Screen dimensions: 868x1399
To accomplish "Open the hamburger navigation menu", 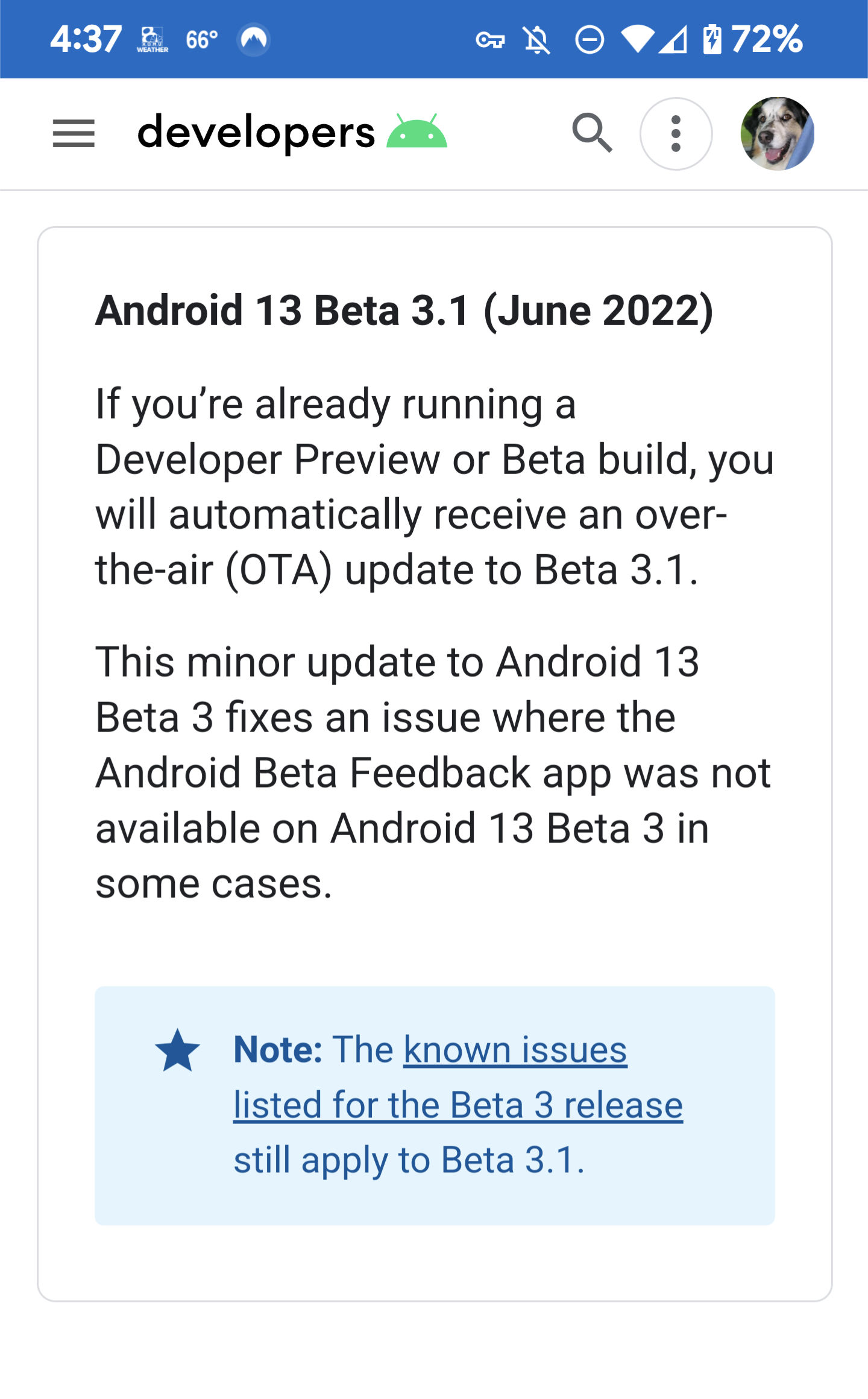I will (x=74, y=133).
